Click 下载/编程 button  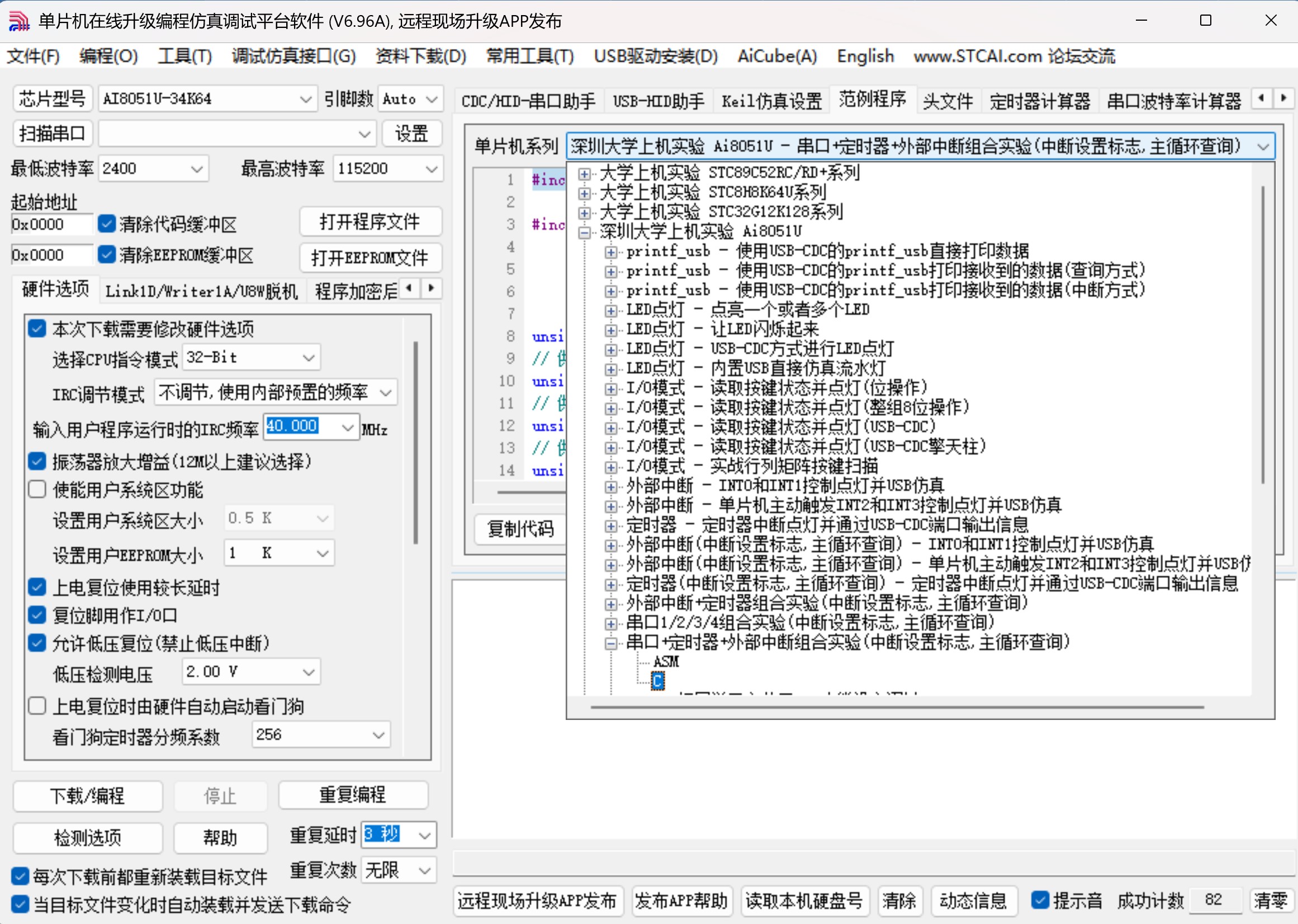tap(88, 795)
